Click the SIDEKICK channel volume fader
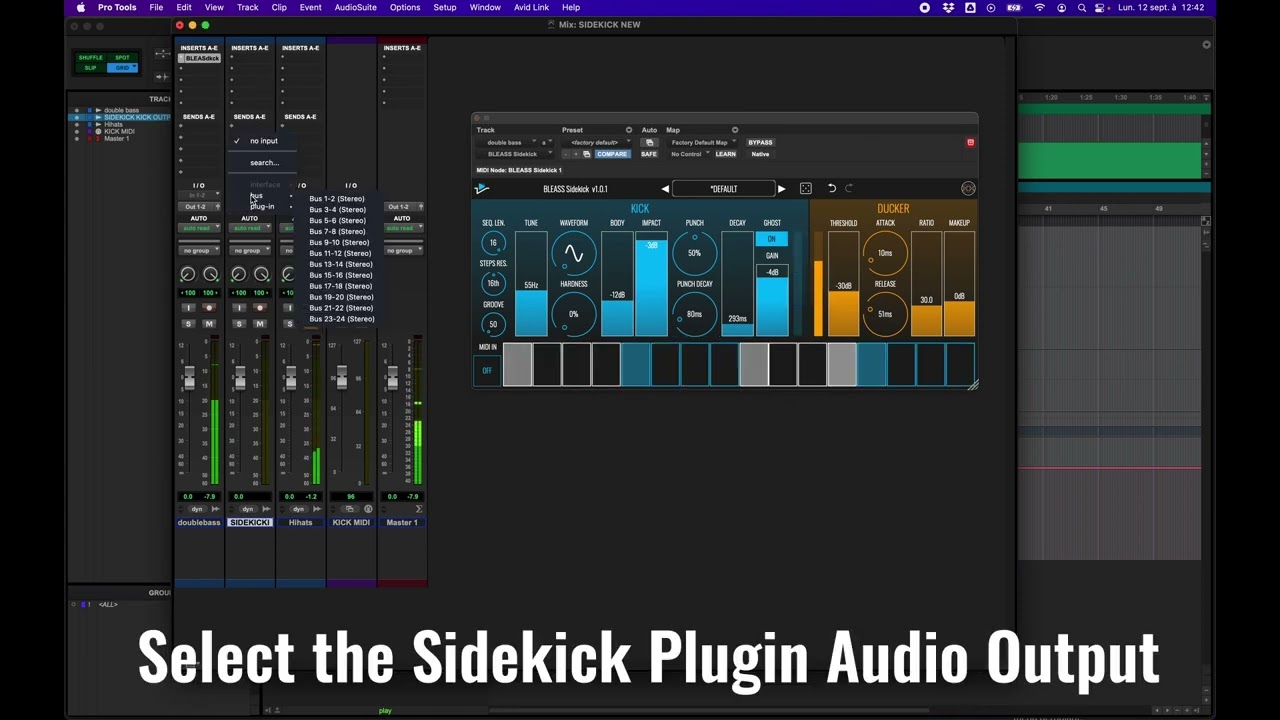Image resolution: width=1280 pixels, height=720 pixels. (x=240, y=378)
